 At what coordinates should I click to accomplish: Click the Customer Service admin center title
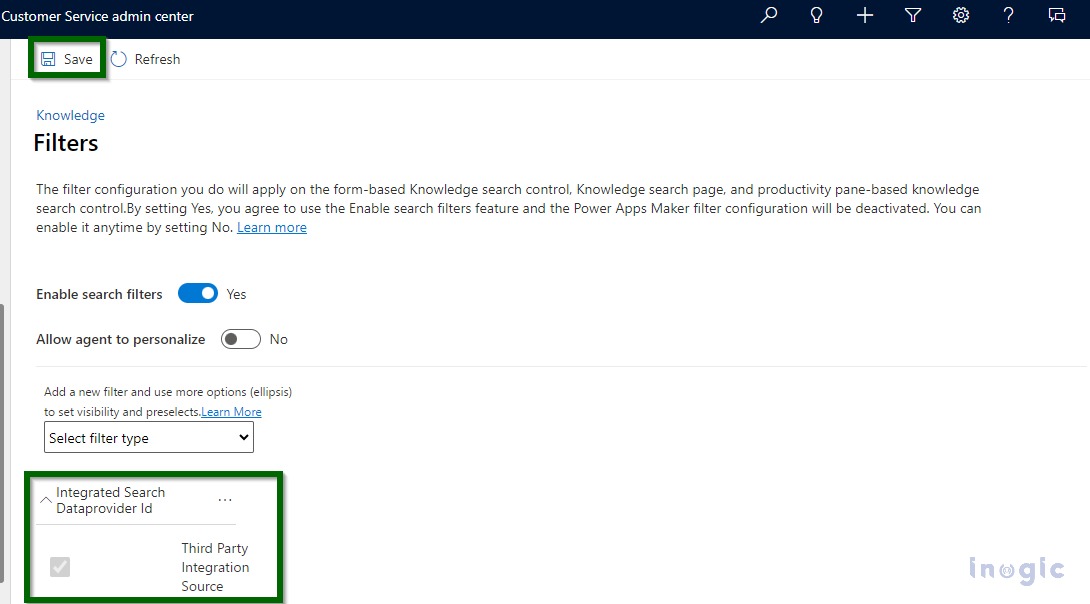[x=97, y=16]
